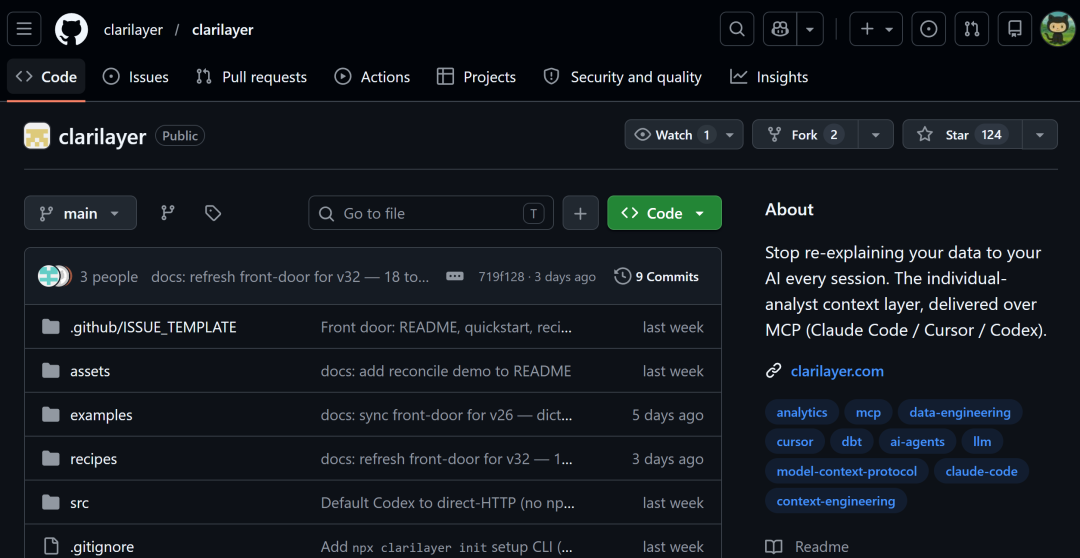Switch to the Issues tab
The image size is (1080, 558).
tap(135, 76)
